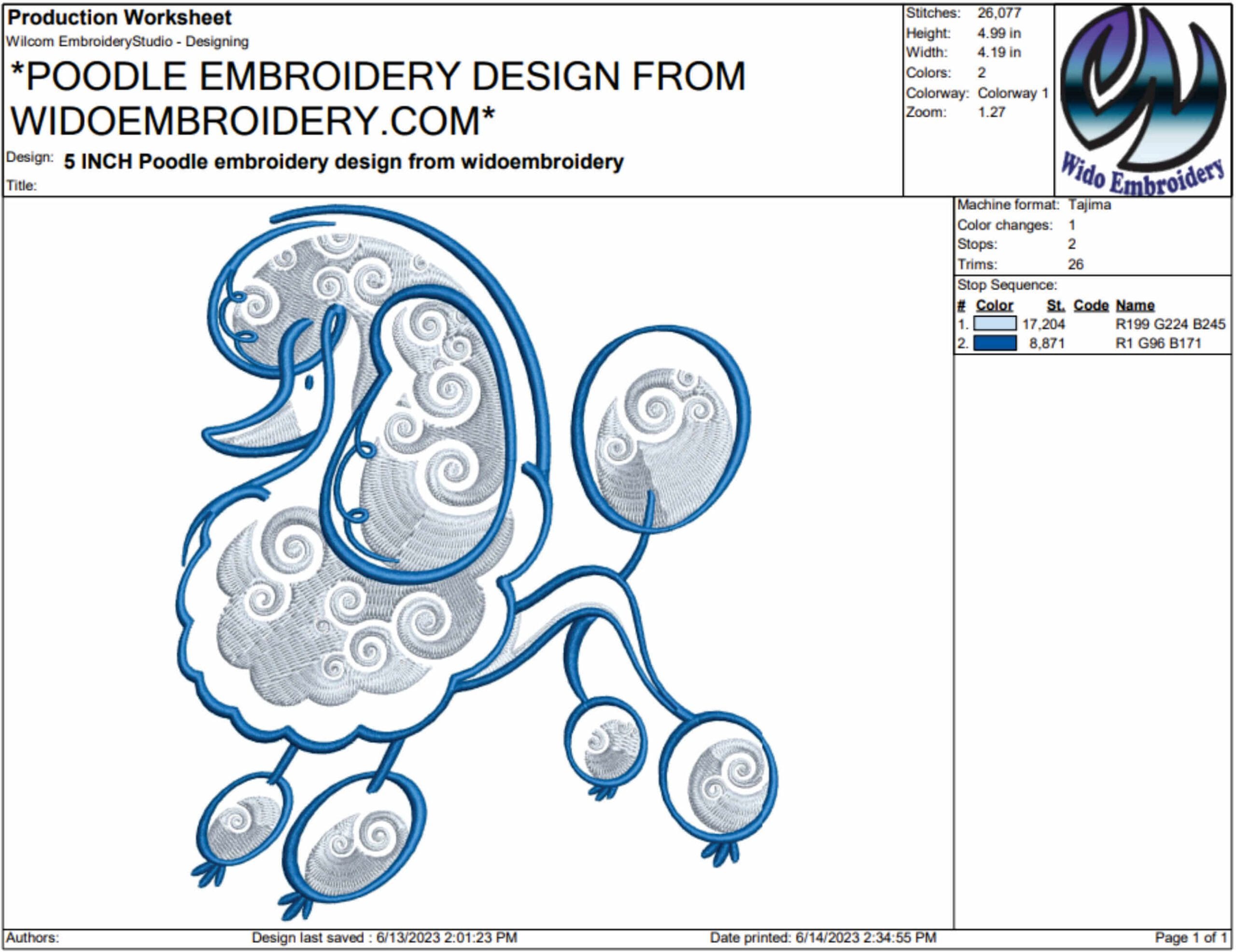Click 'Date printed: 6/14/2023' footer text
Image resolution: width=1236 pixels, height=952 pixels.
[x=823, y=938]
